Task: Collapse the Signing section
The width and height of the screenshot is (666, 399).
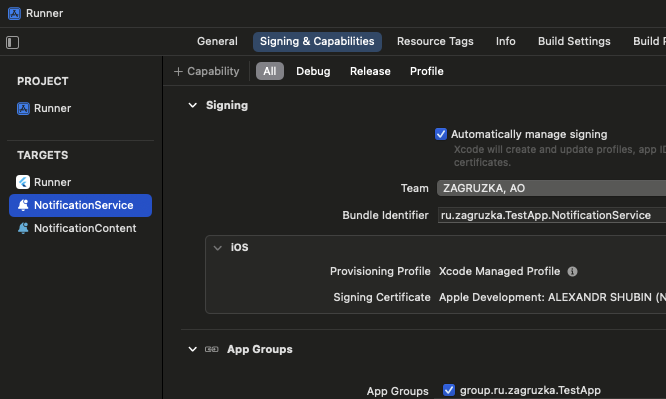Action: coord(192,105)
